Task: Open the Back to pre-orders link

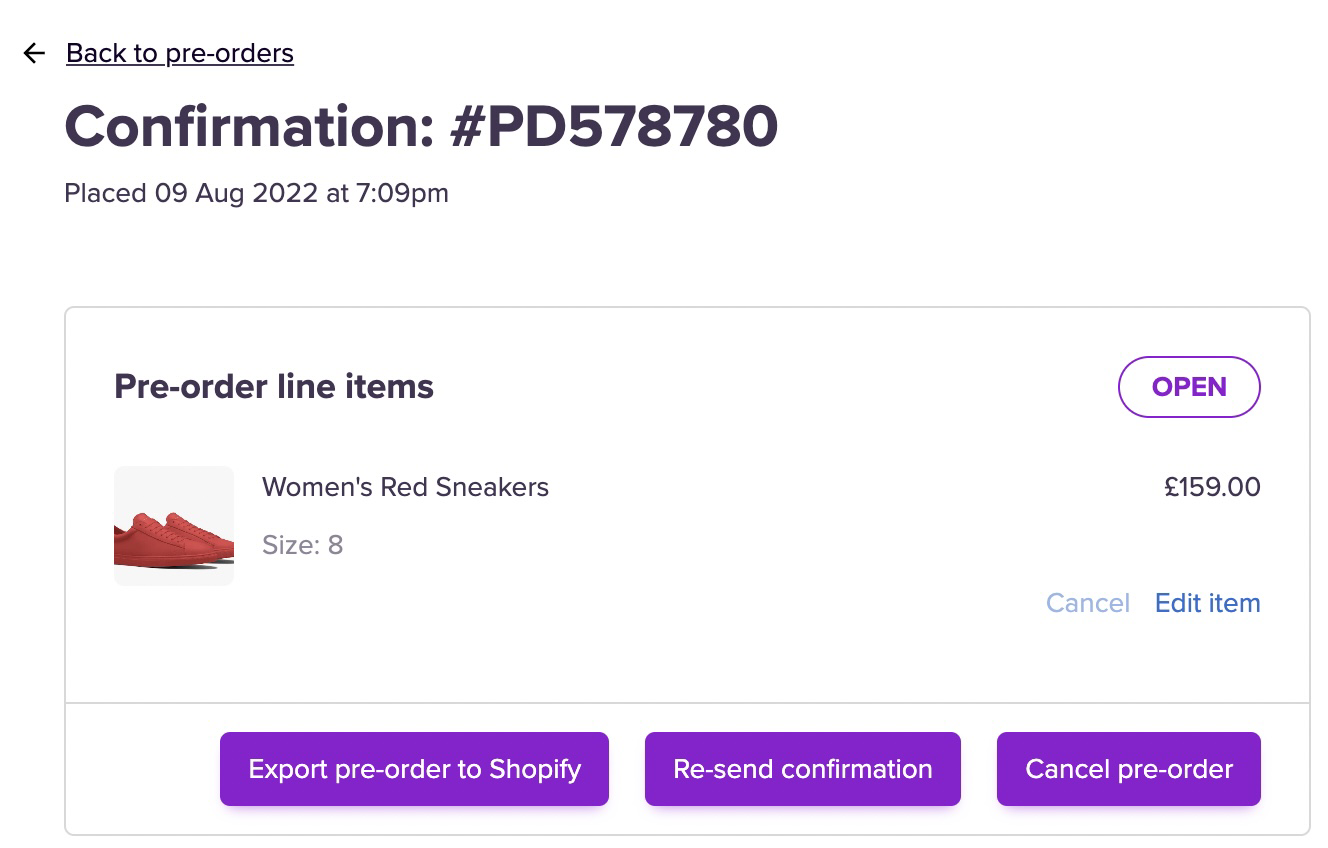Action: click(180, 53)
